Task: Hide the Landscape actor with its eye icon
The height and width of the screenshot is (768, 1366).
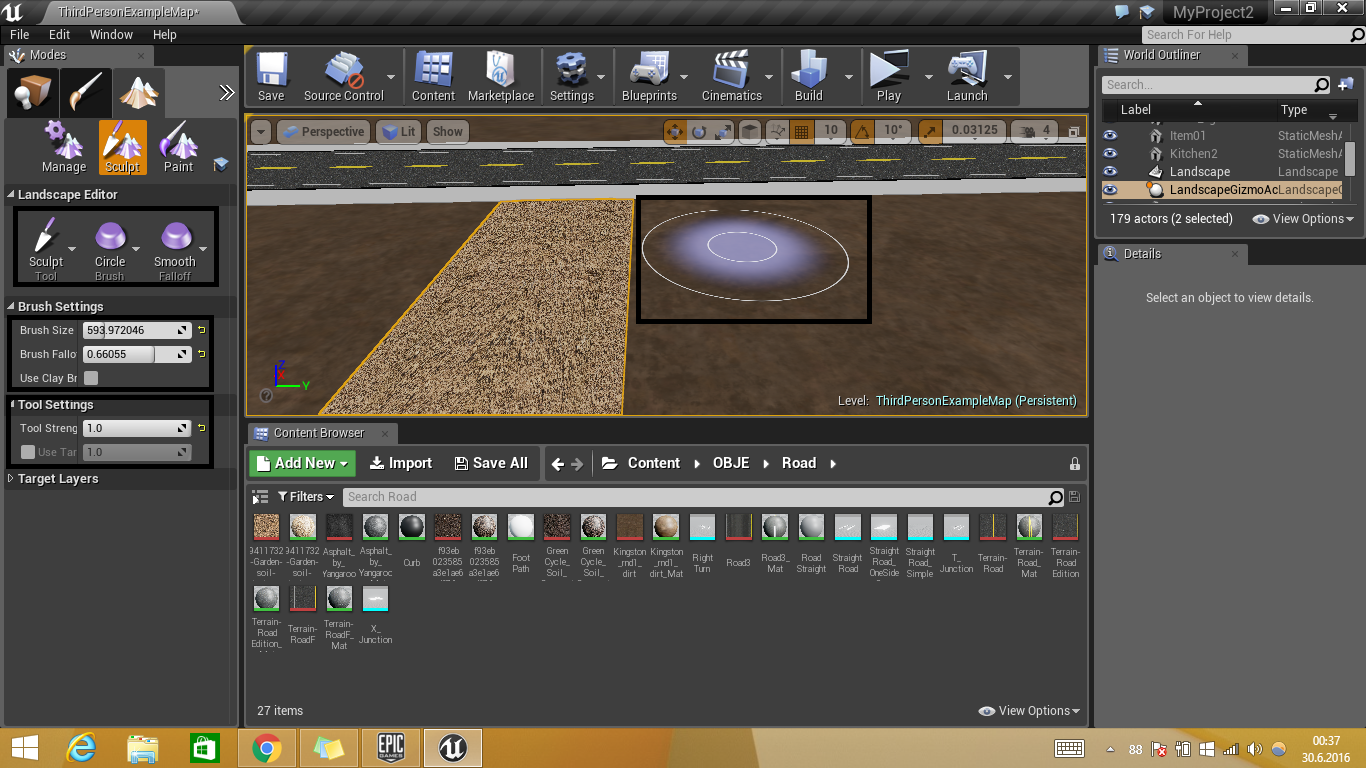Action: click(1110, 172)
